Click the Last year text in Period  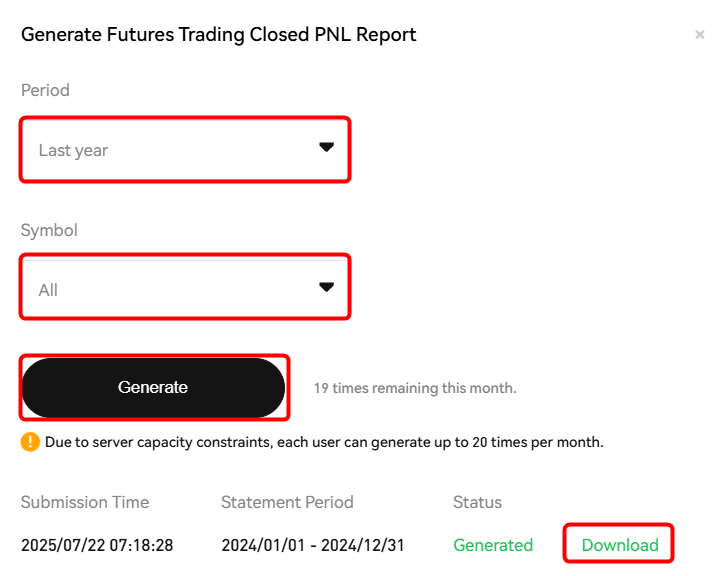[x=73, y=150]
